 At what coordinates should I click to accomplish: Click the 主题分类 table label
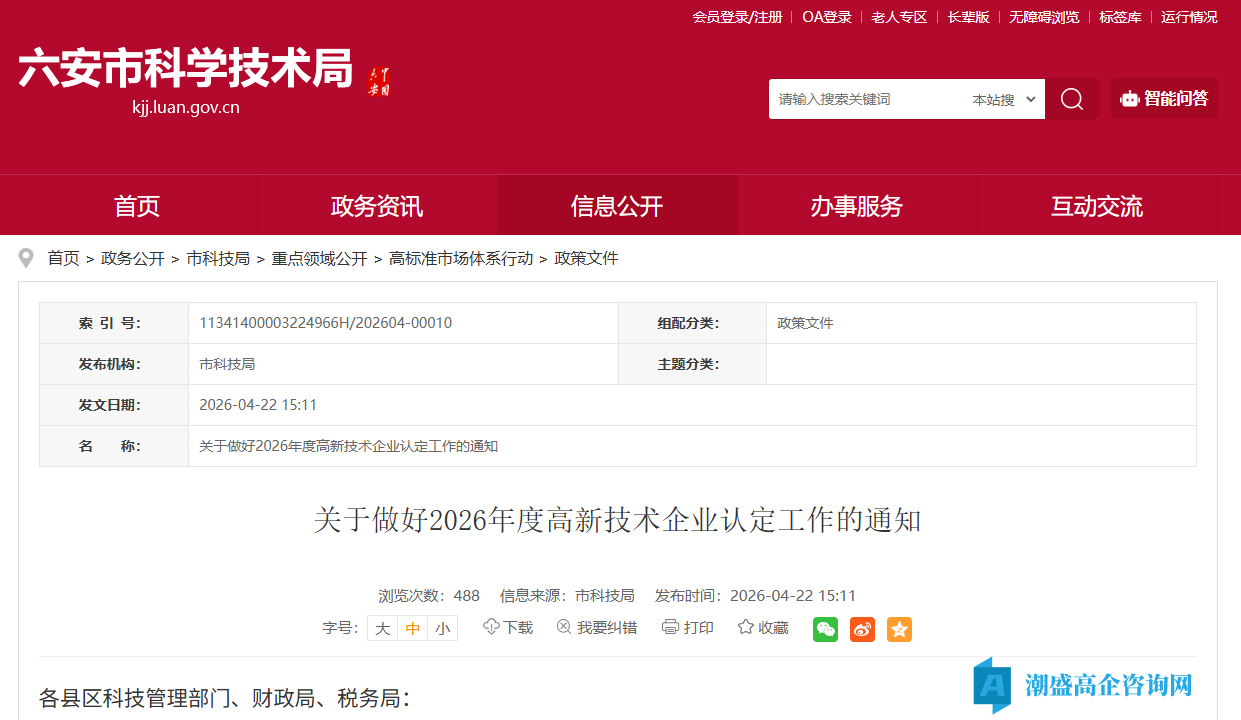(688, 364)
